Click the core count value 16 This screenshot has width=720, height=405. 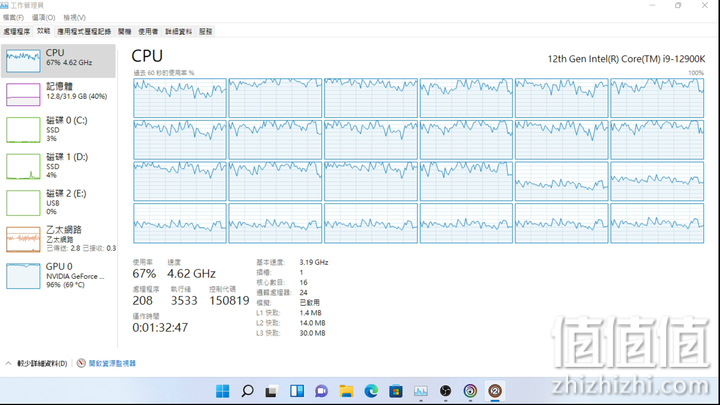tap(303, 282)
